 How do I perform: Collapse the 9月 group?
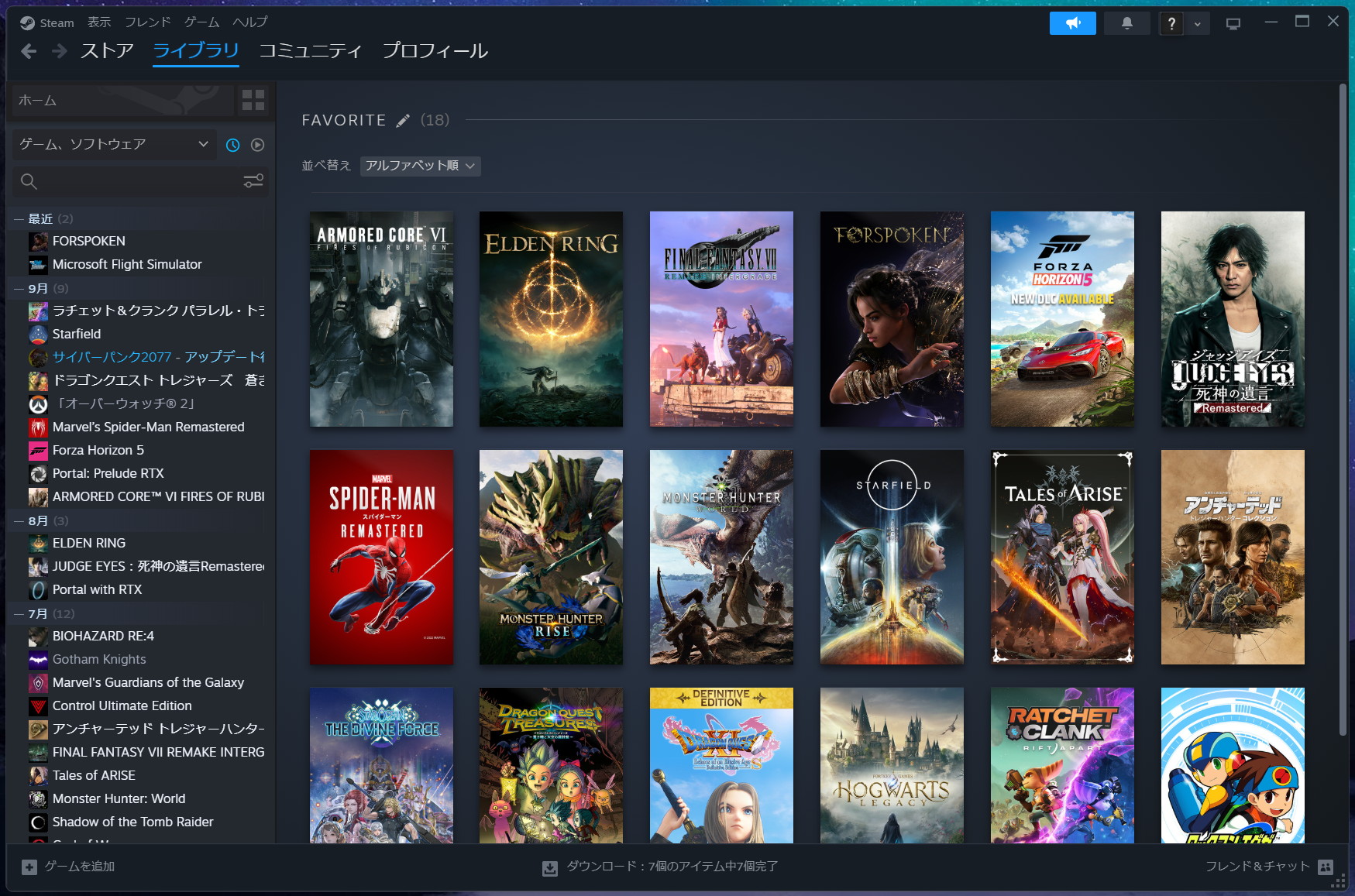[x=19, y=289]
